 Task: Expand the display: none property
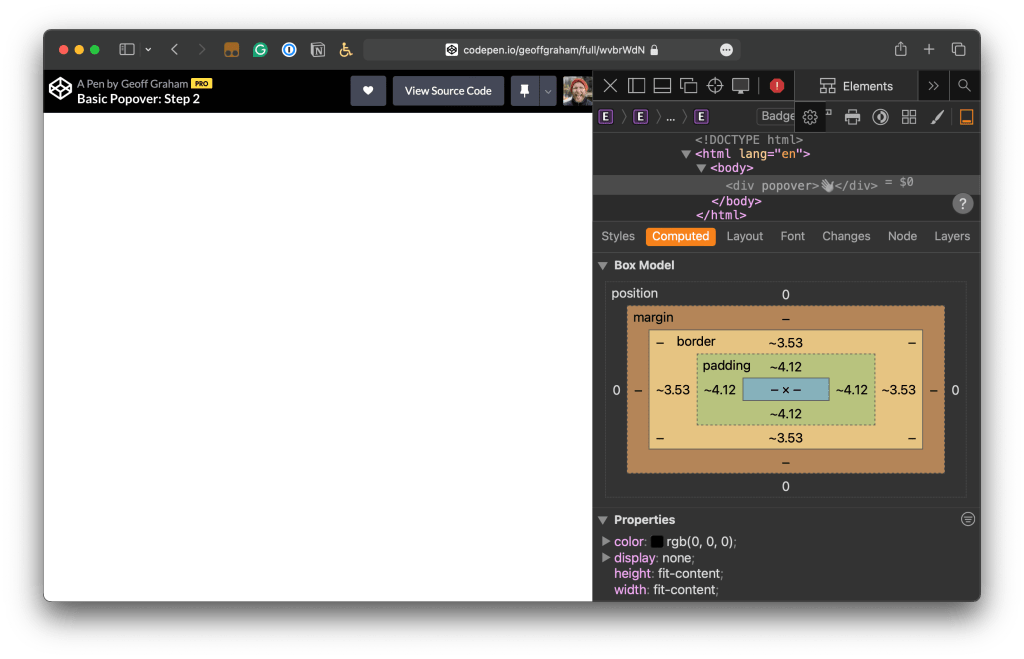click(x=606, y=558)
